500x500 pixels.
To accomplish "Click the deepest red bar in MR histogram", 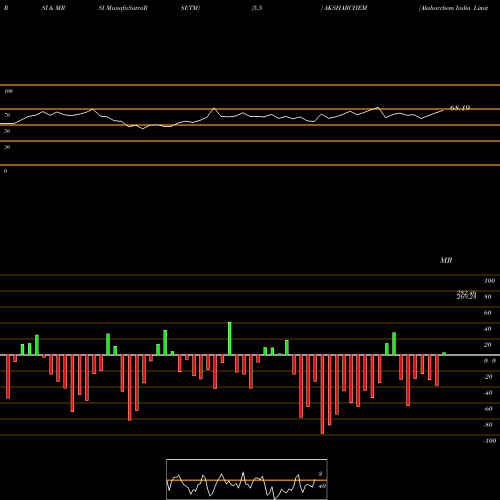I will pos(322,394).
